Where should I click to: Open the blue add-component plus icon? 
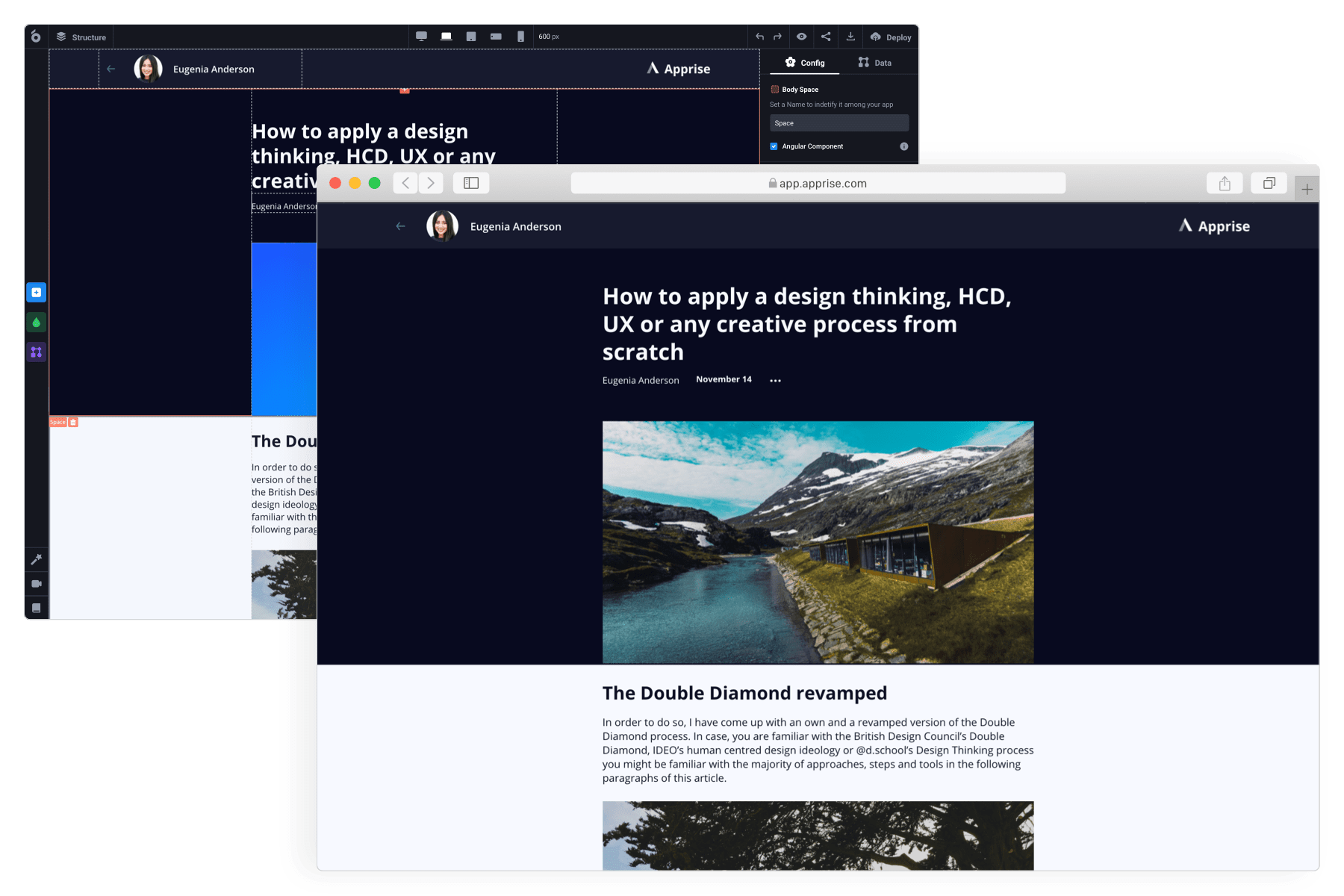click(x=36, y=293)
